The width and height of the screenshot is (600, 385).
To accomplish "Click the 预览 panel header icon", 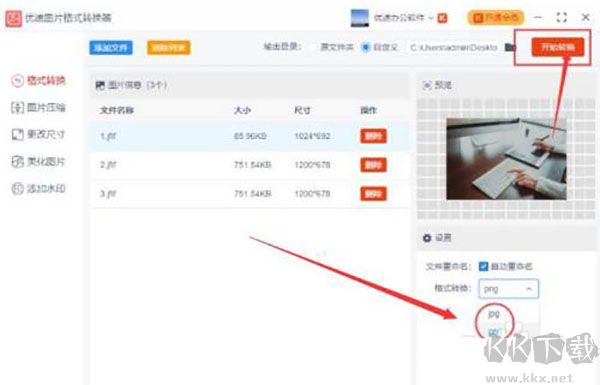I will pyautogui.click(x=427, y=85).
